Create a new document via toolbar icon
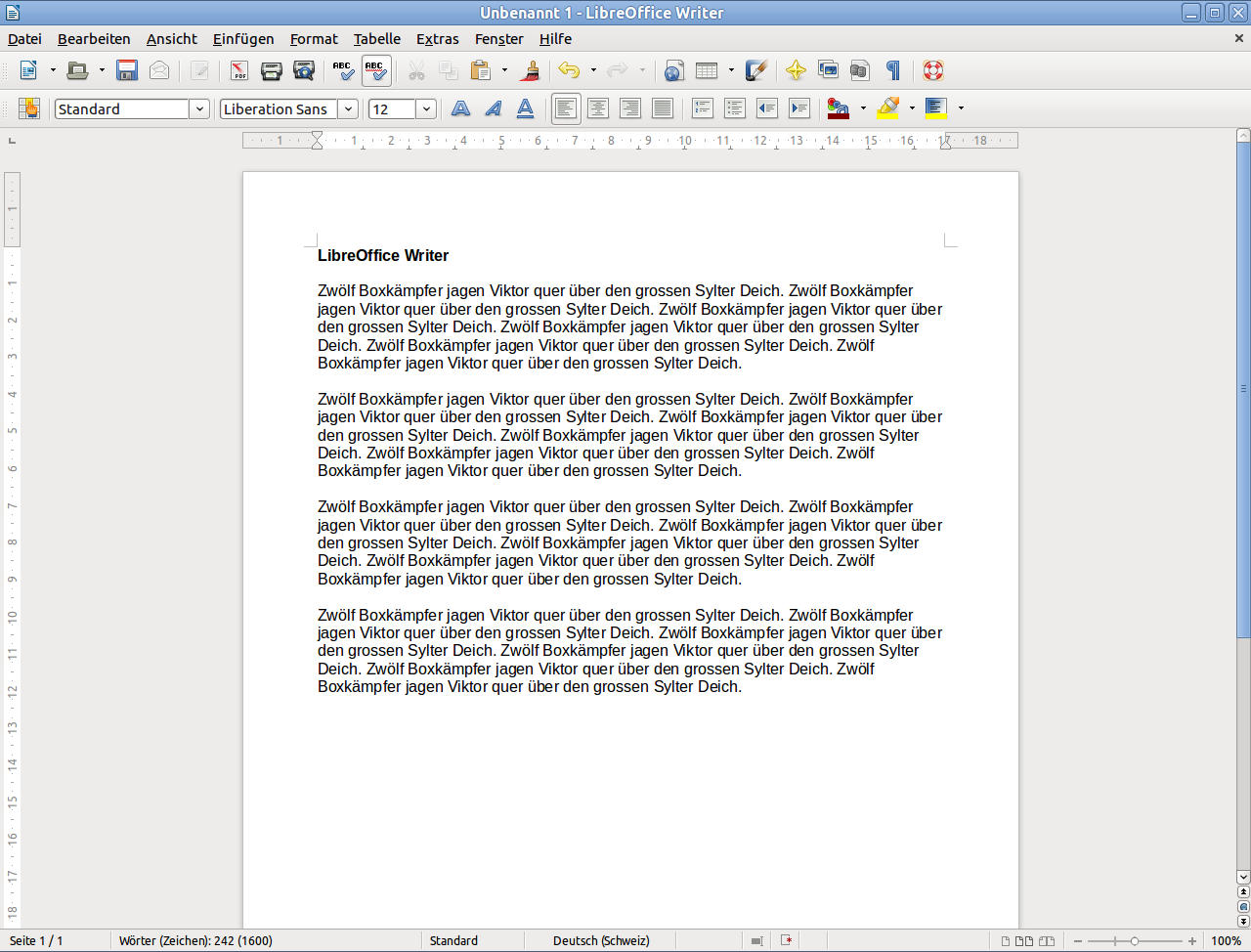 click(x=28, y=70)
